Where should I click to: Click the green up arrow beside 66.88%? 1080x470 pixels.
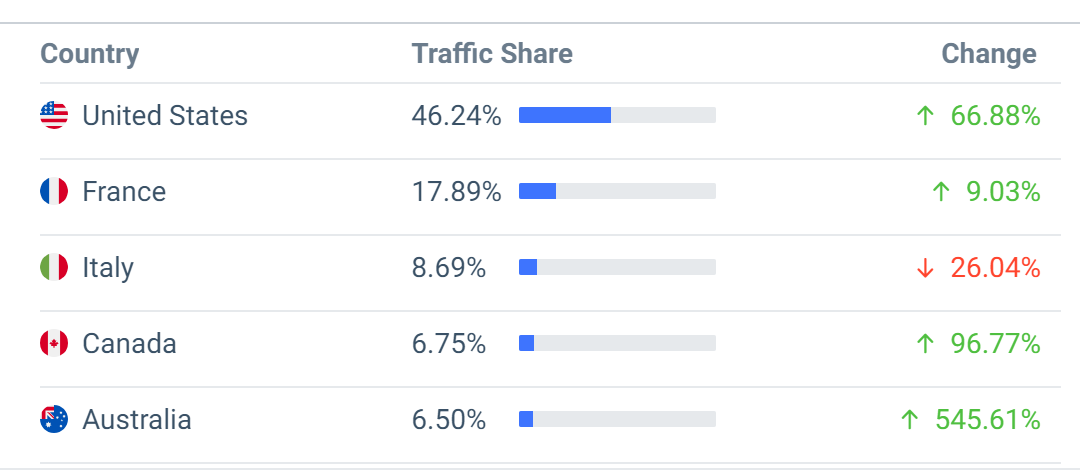tap(925, 116)
